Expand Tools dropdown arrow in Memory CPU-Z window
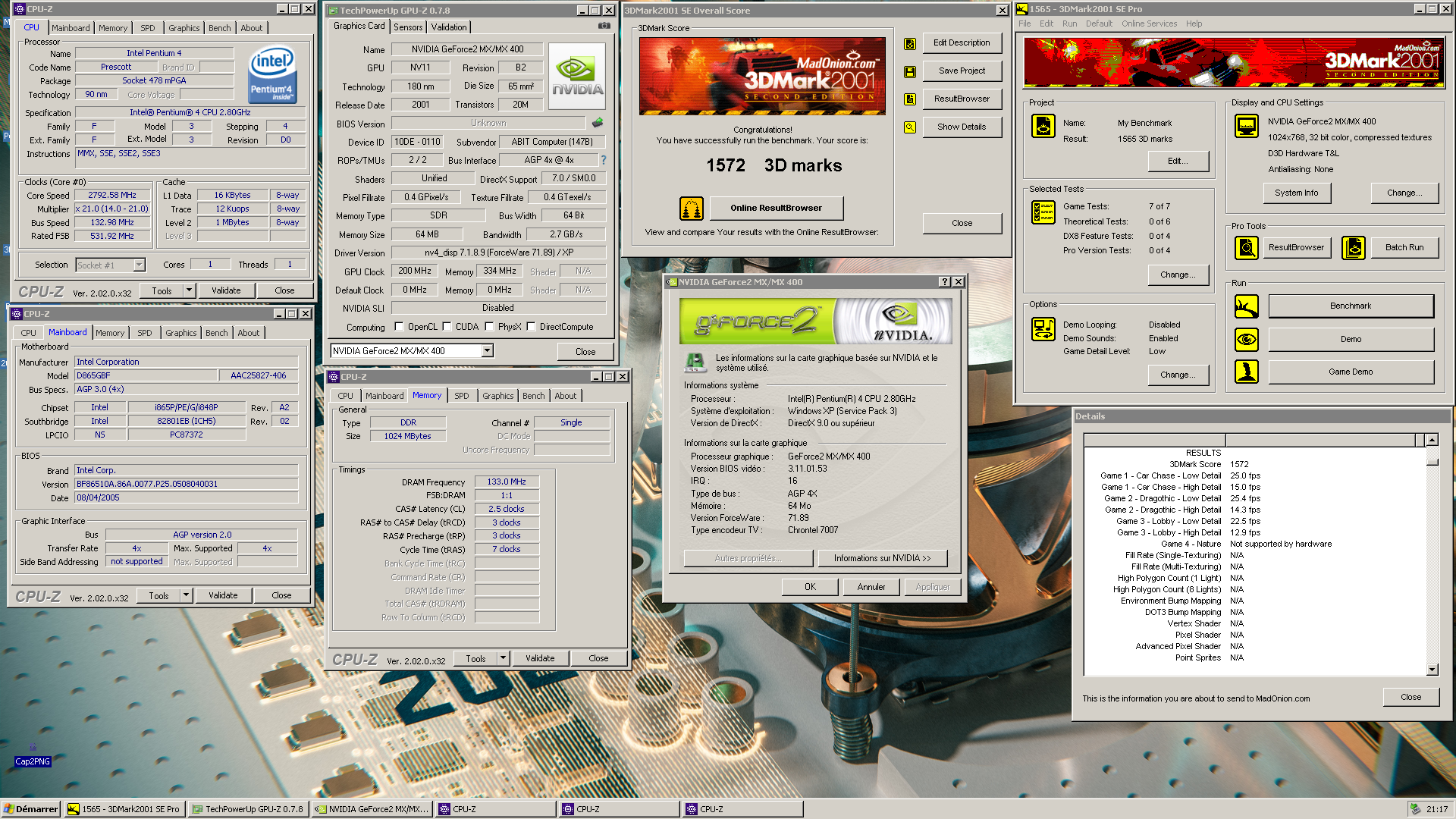This screenshot has width=1456, height=819. point(503,658)
